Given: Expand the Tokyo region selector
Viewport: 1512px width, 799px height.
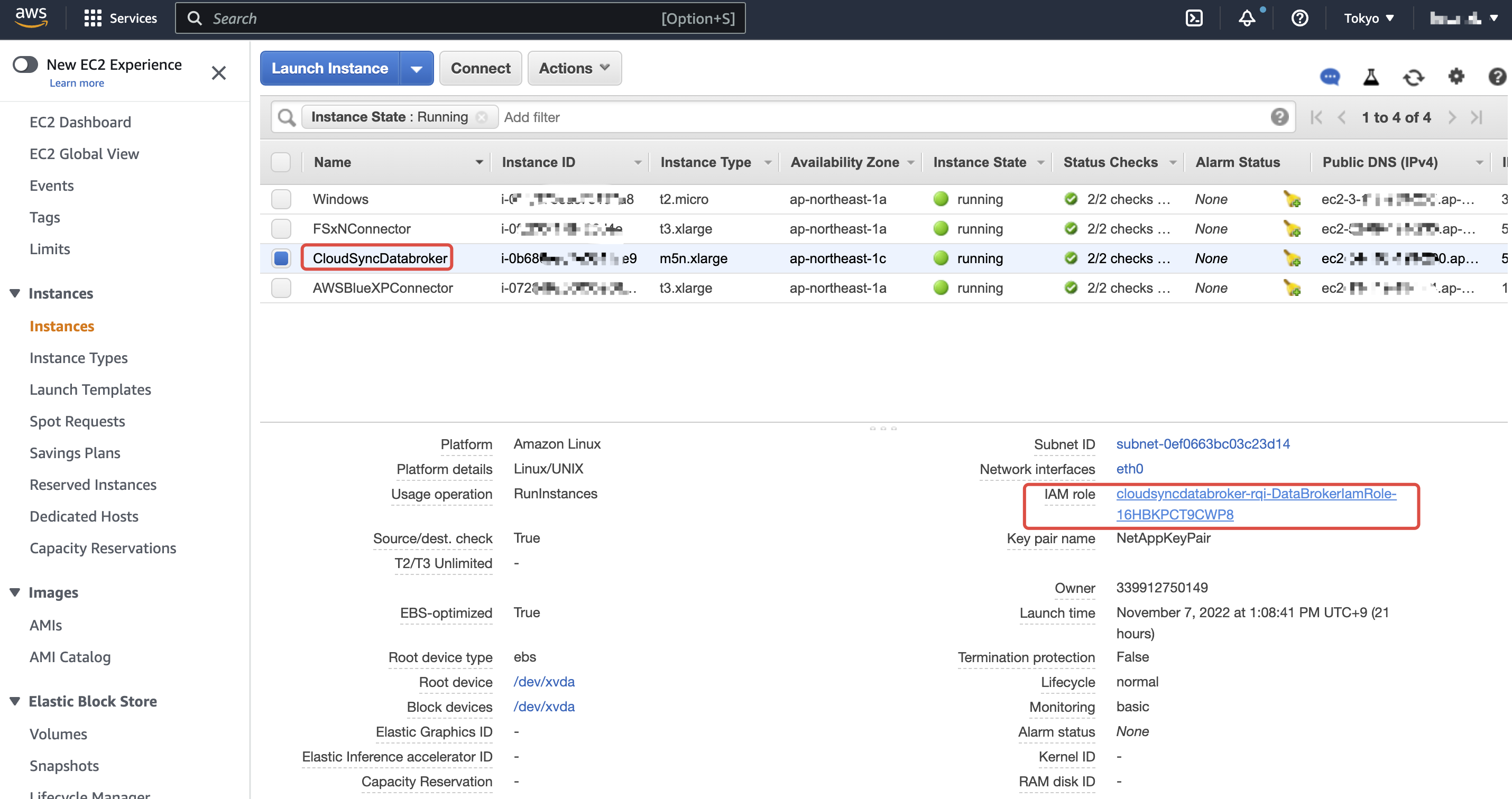Looking at the screenshot, I should click(1368, 18).
